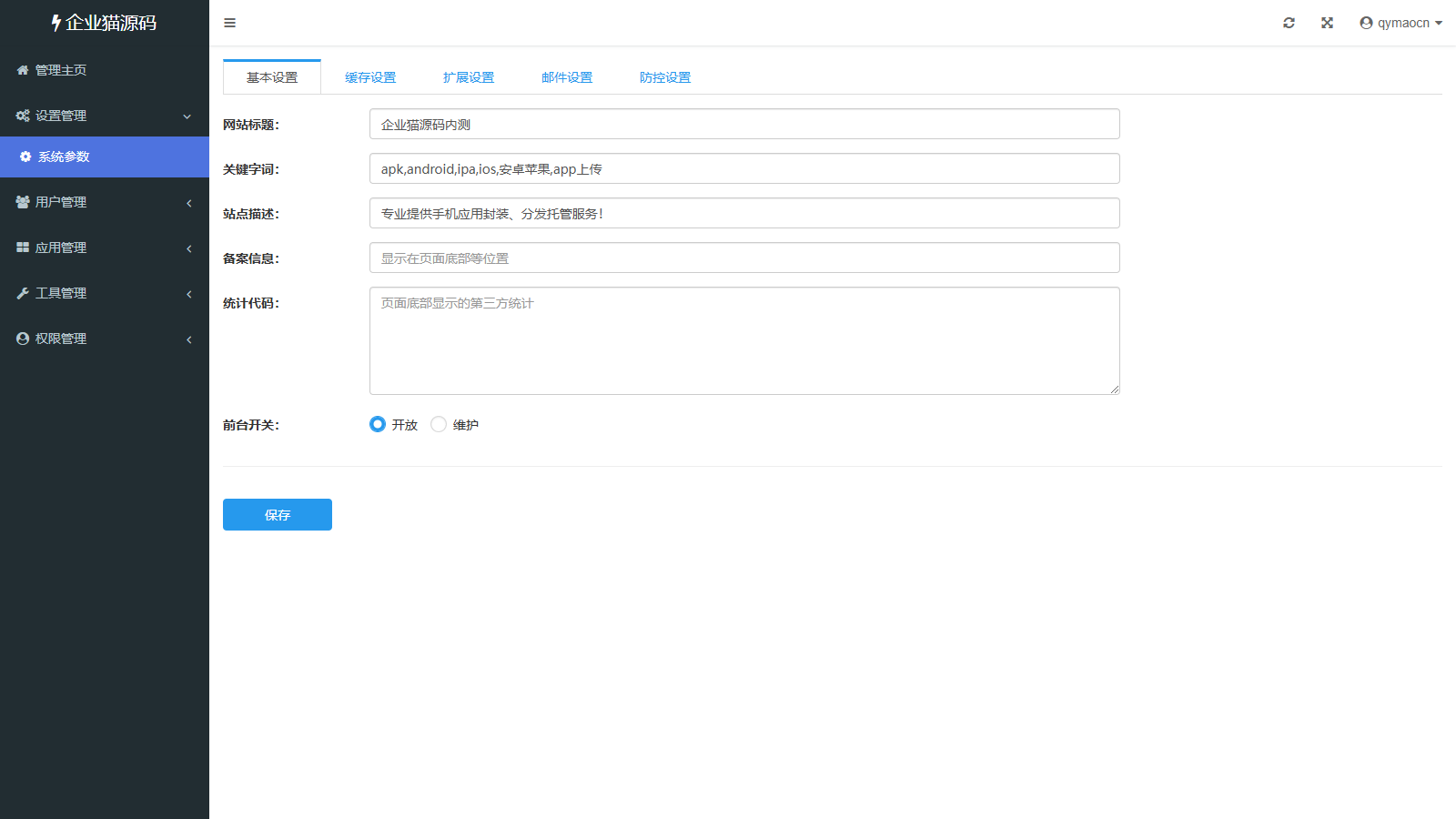Expand the 权限管理 menu chevron
This screenshot has width=1456, height=819.
(188, 339)
